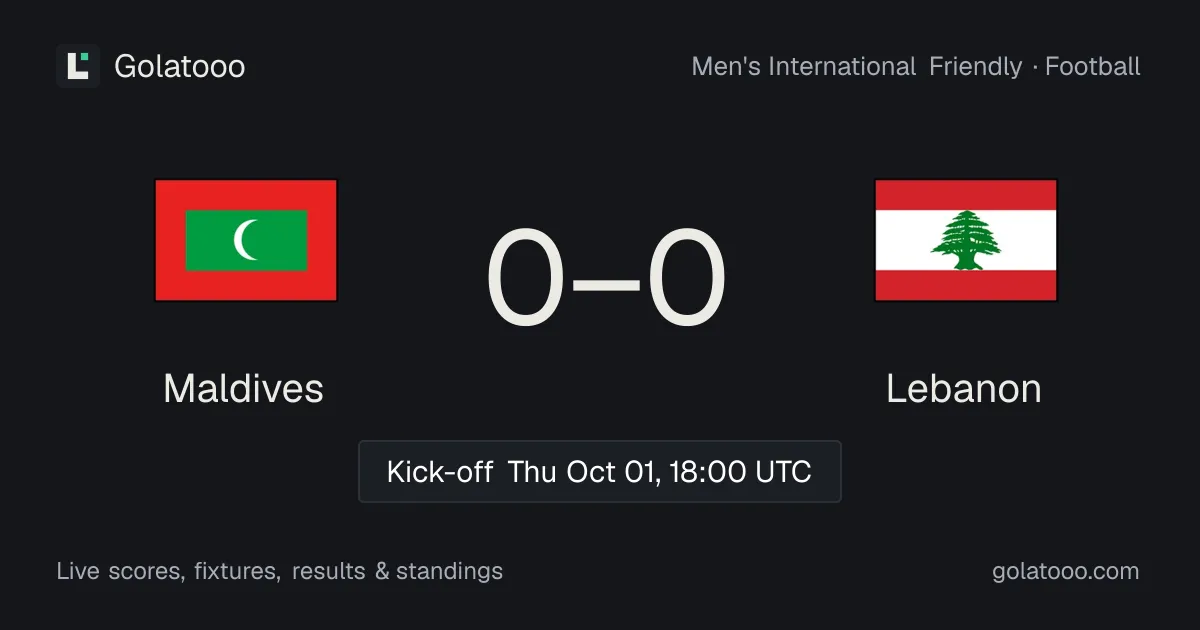Click the top red stripe of Lebanon flag
The width and height of the screenshot is (1200, 630).
coord(966,195)
